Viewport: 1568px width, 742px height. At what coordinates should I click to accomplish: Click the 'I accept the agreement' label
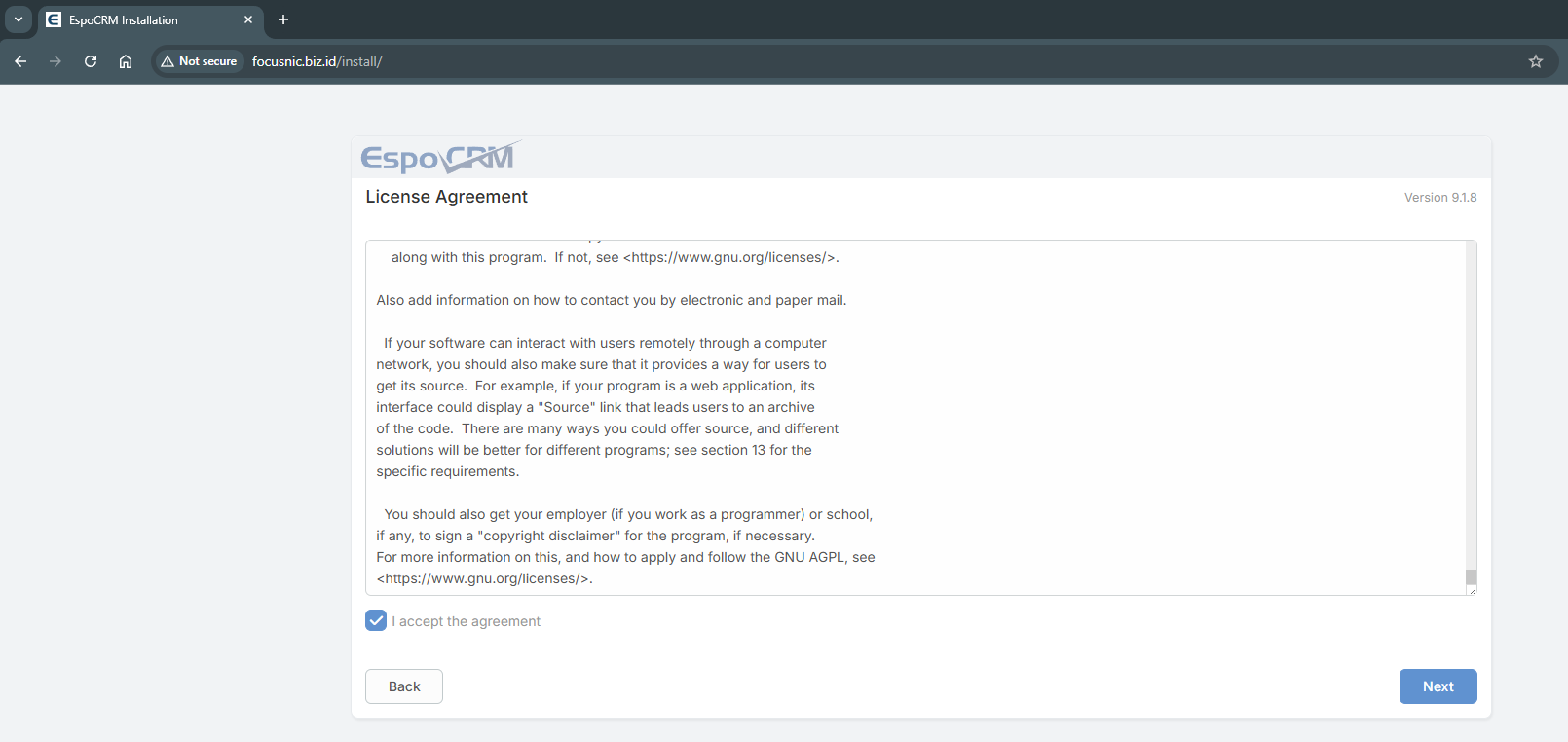[467, 621]
